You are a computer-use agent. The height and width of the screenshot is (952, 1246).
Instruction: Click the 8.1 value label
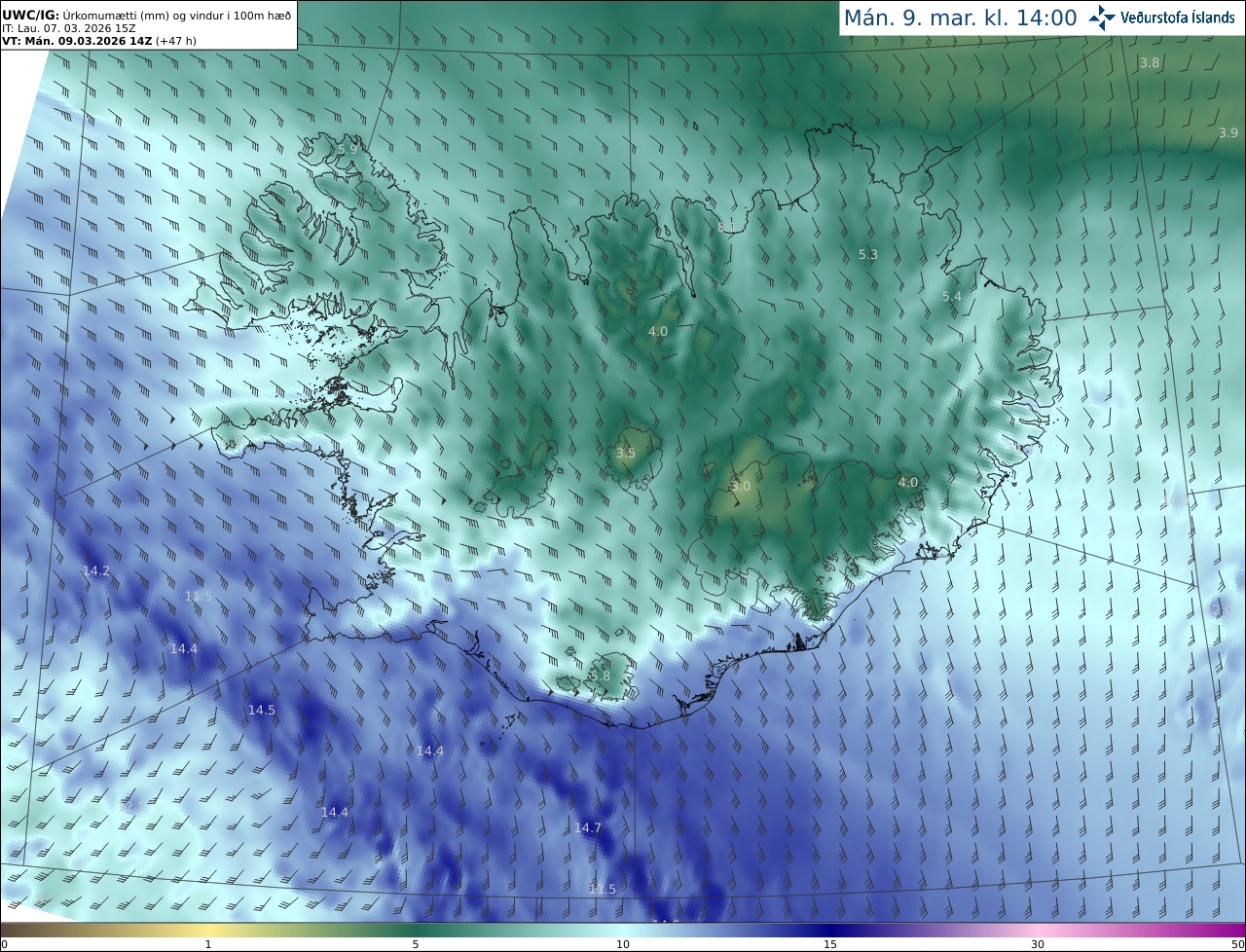click(x=728, y=227)
